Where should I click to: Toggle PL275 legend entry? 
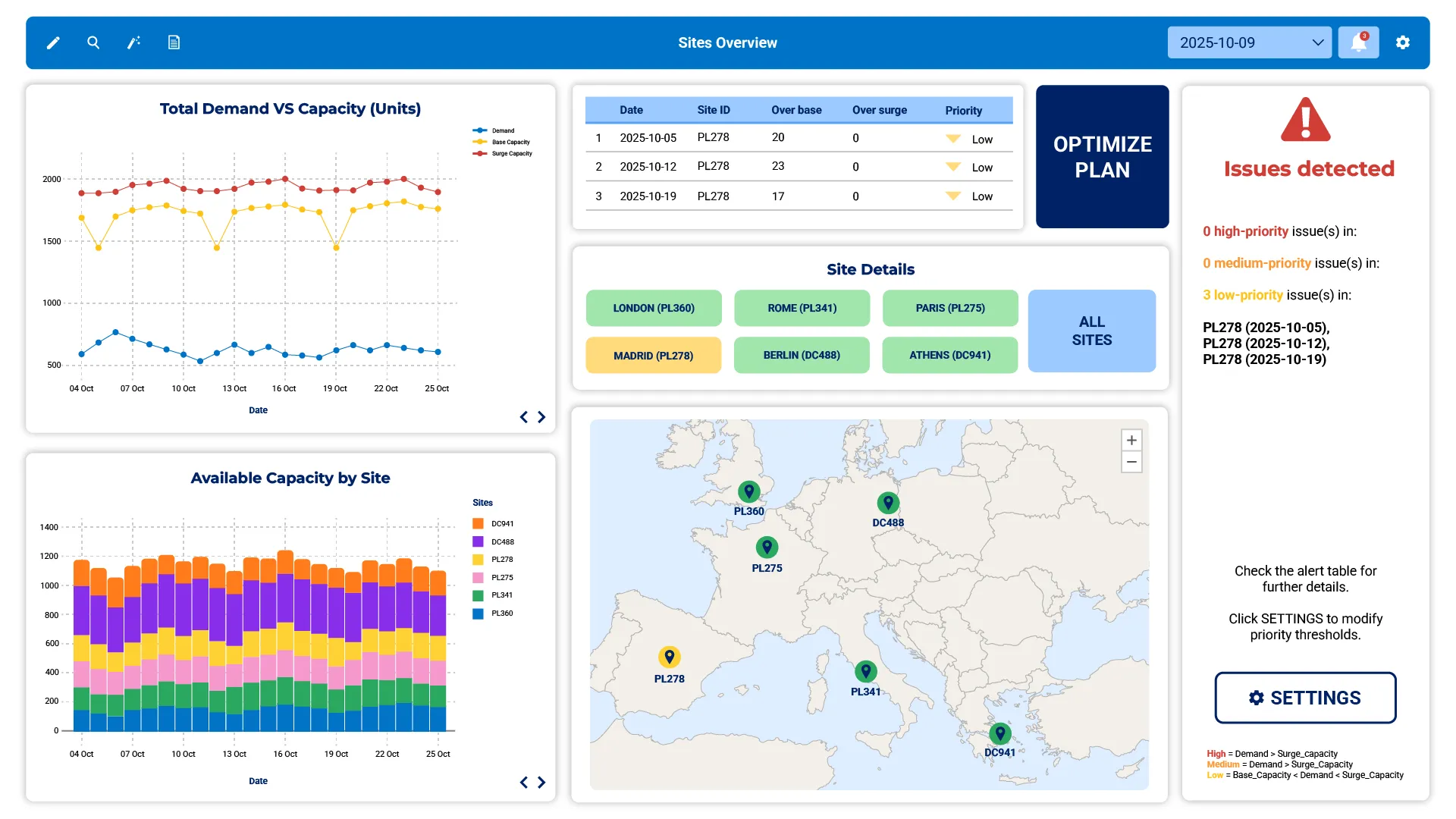tap(493, 578)
